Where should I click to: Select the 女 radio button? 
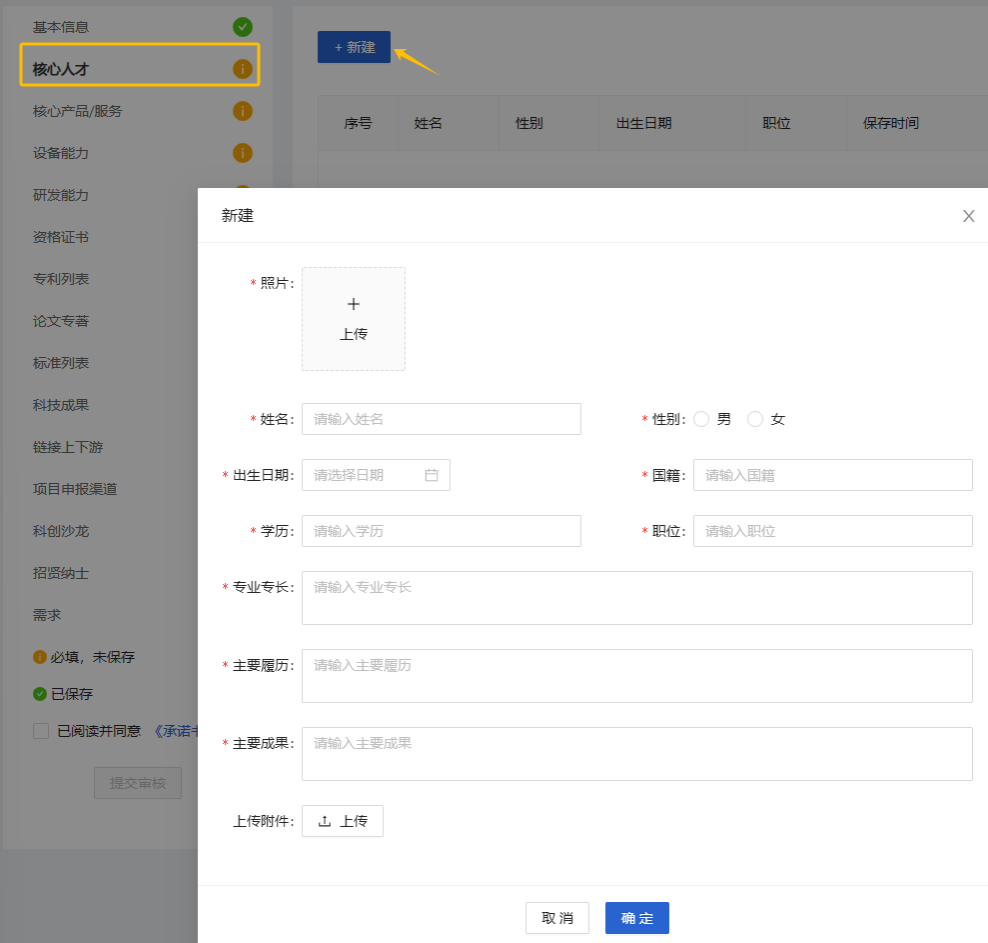(755, 419)
